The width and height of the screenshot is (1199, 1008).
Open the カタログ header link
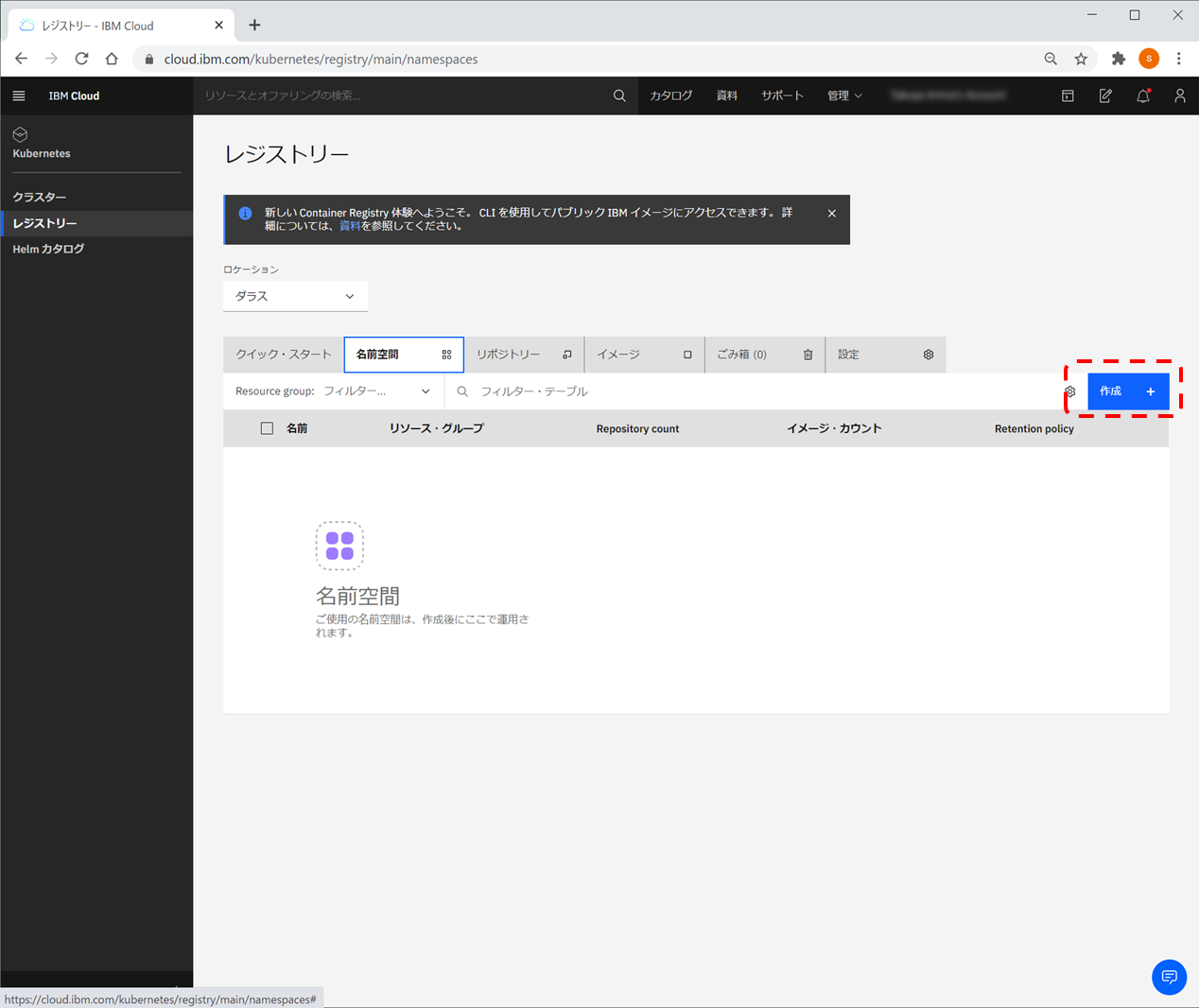671,96
